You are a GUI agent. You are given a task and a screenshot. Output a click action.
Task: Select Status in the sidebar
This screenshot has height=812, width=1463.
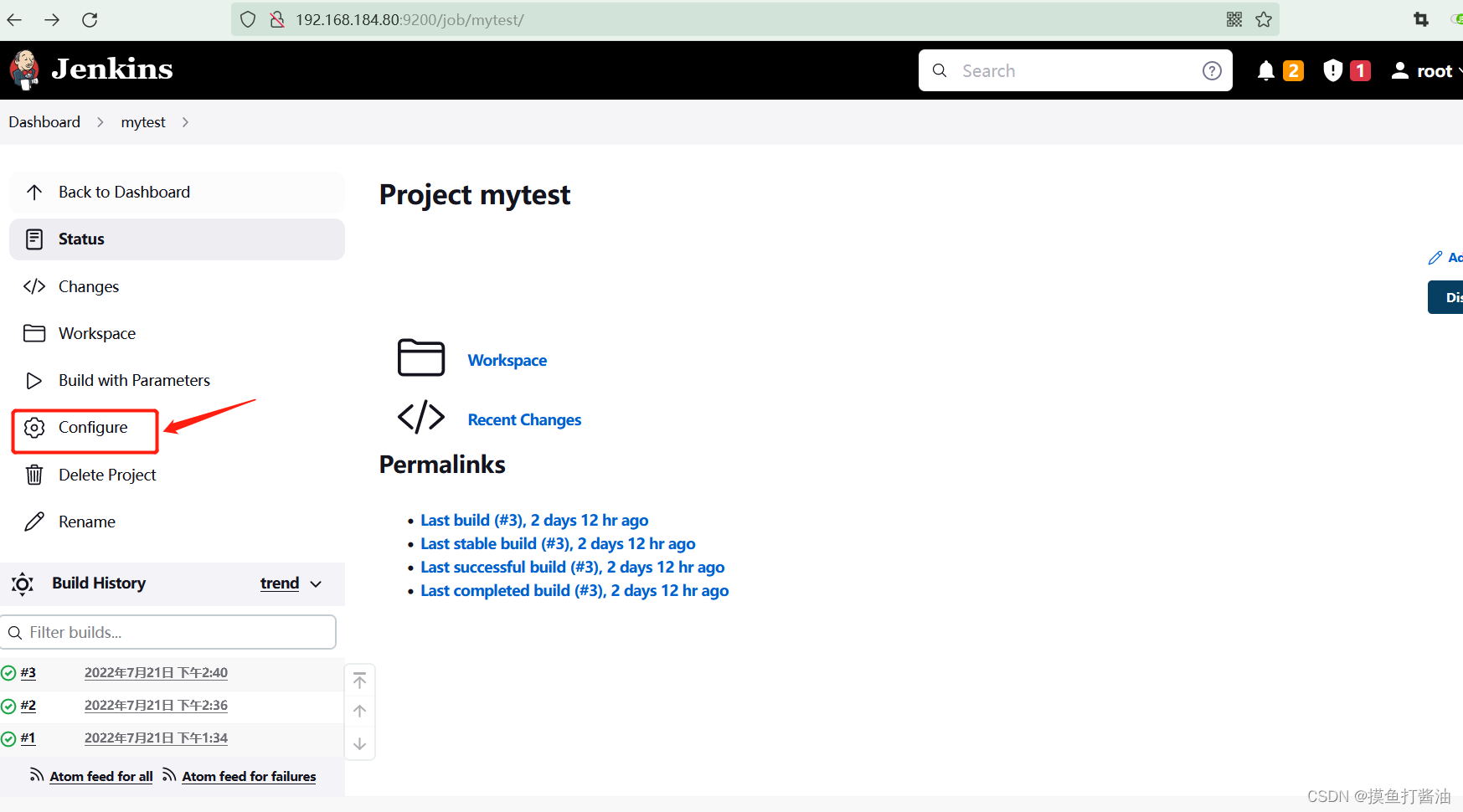coord(177,239)
